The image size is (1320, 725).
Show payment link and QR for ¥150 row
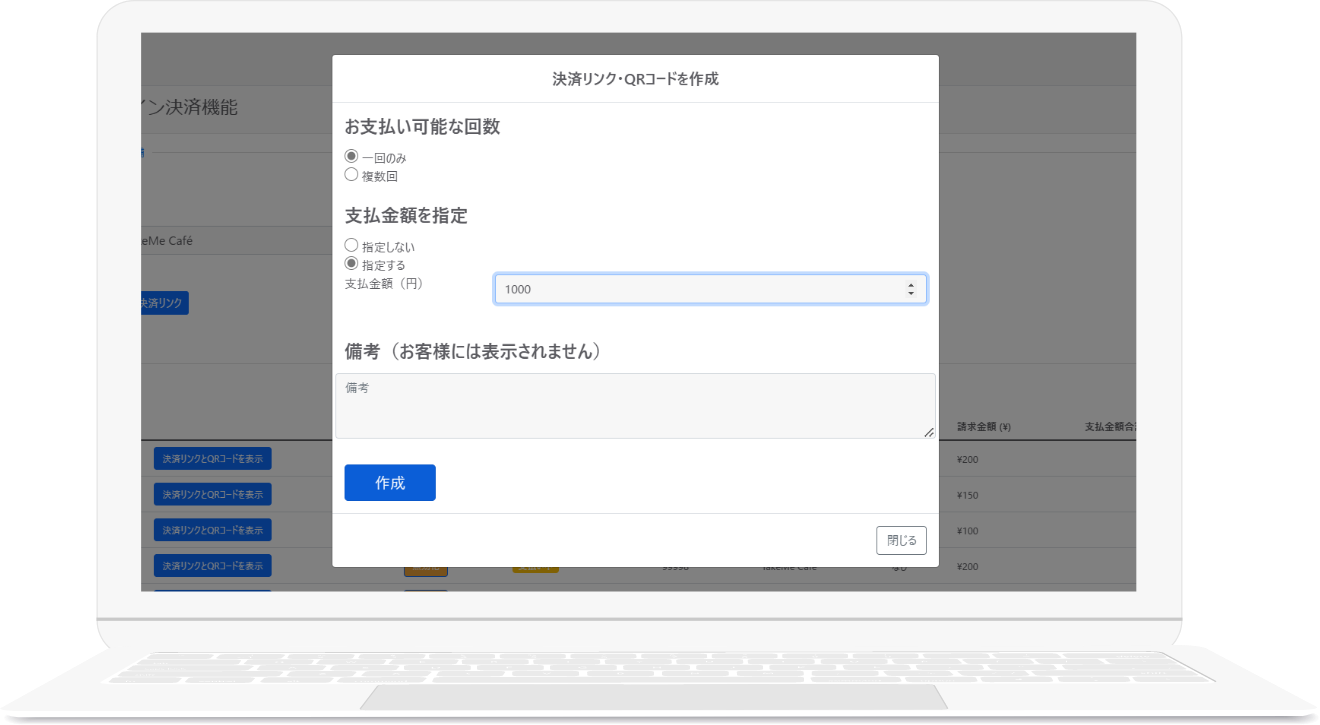tap(212, 494)
